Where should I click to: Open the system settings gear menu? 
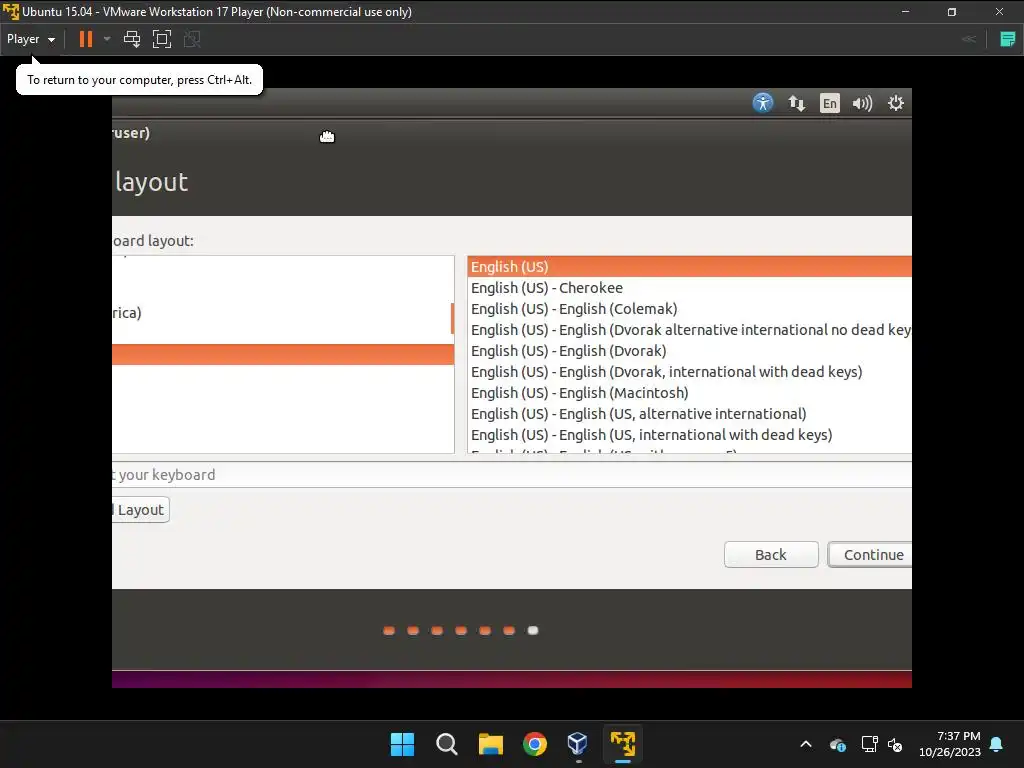[895, 103]
